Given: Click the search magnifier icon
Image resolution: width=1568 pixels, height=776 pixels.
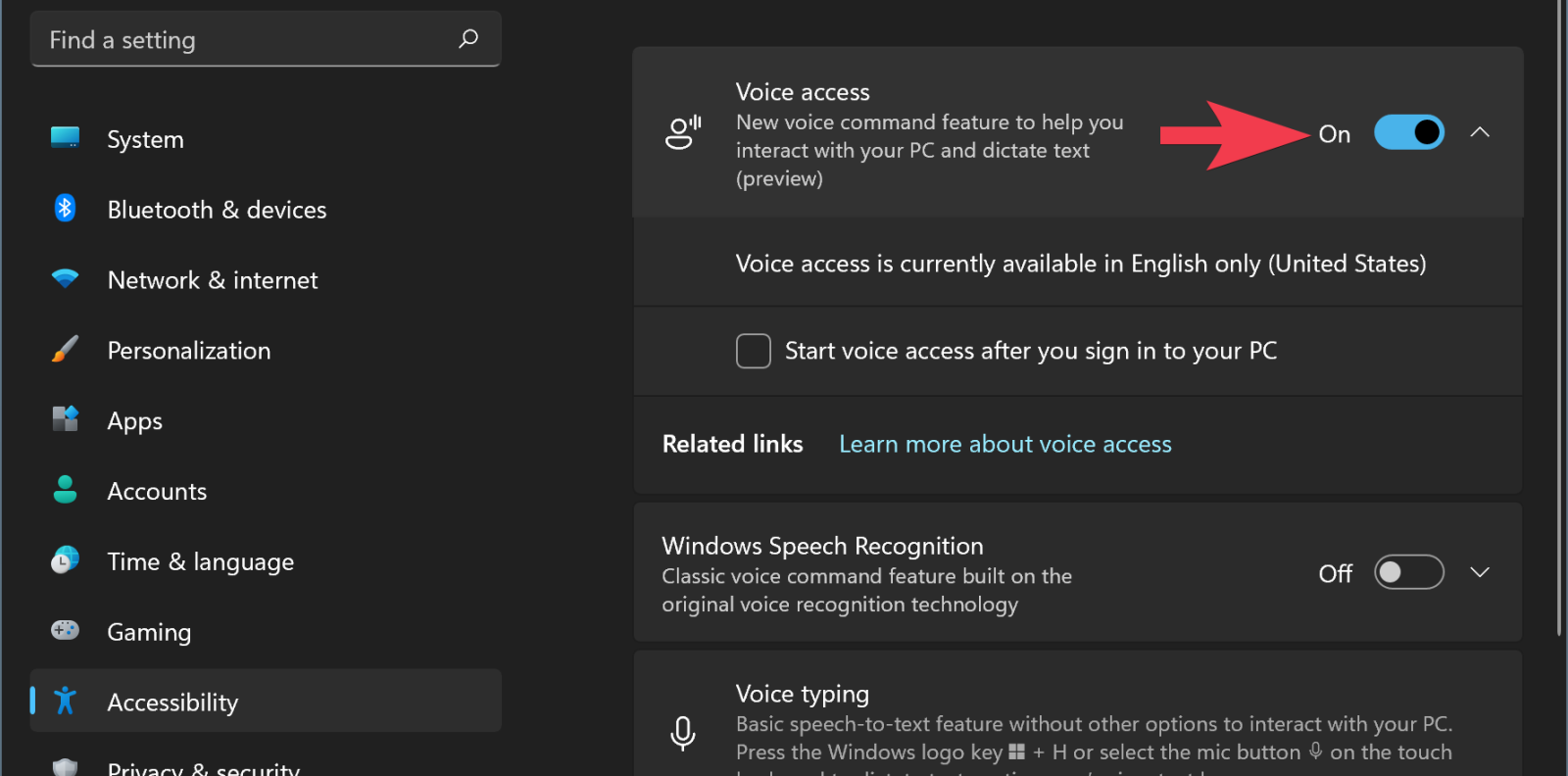Looking at the screenshot, I should point(468,39).
